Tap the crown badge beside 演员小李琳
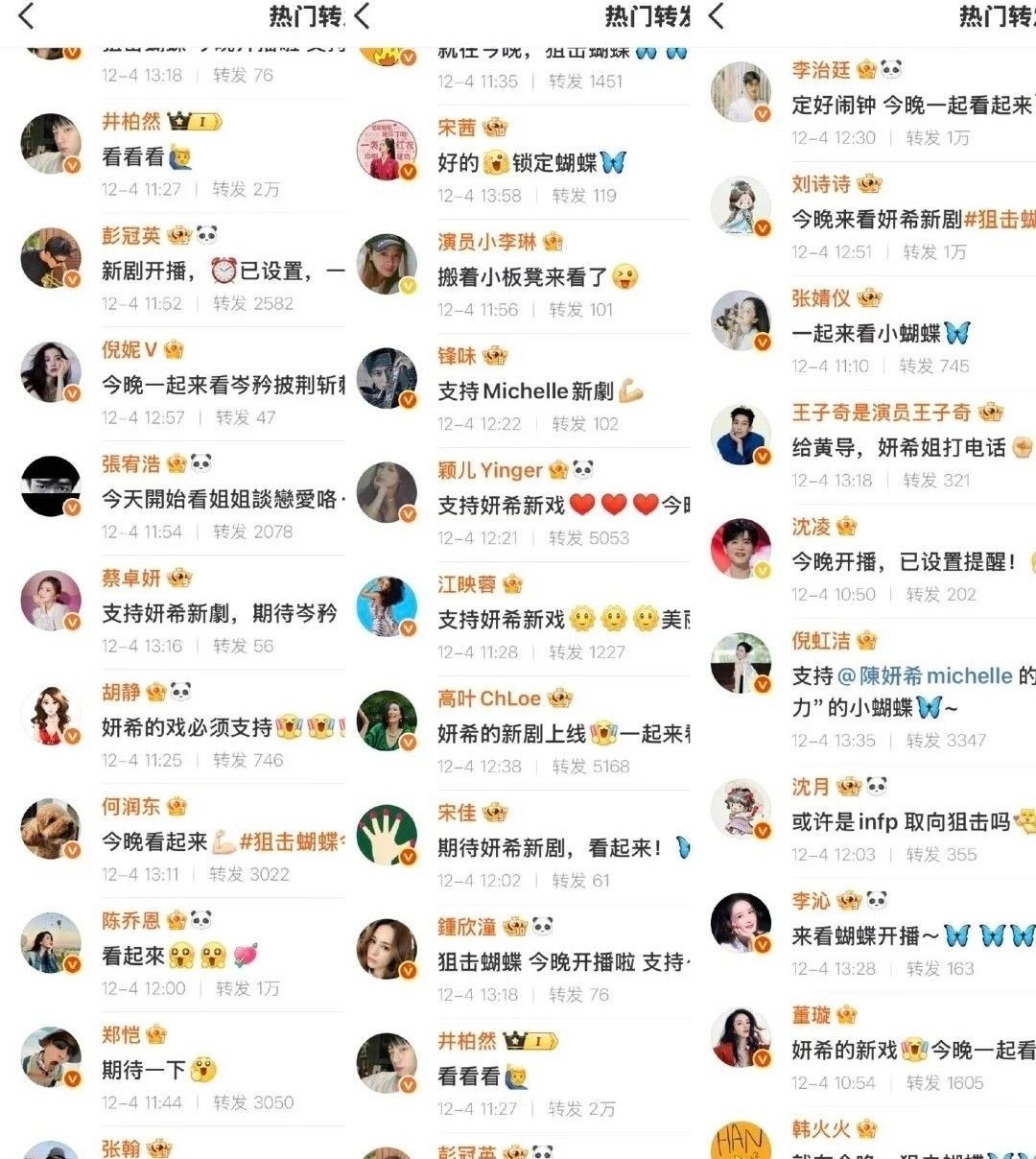1036x1159 pixels. [x=553, y=242]
